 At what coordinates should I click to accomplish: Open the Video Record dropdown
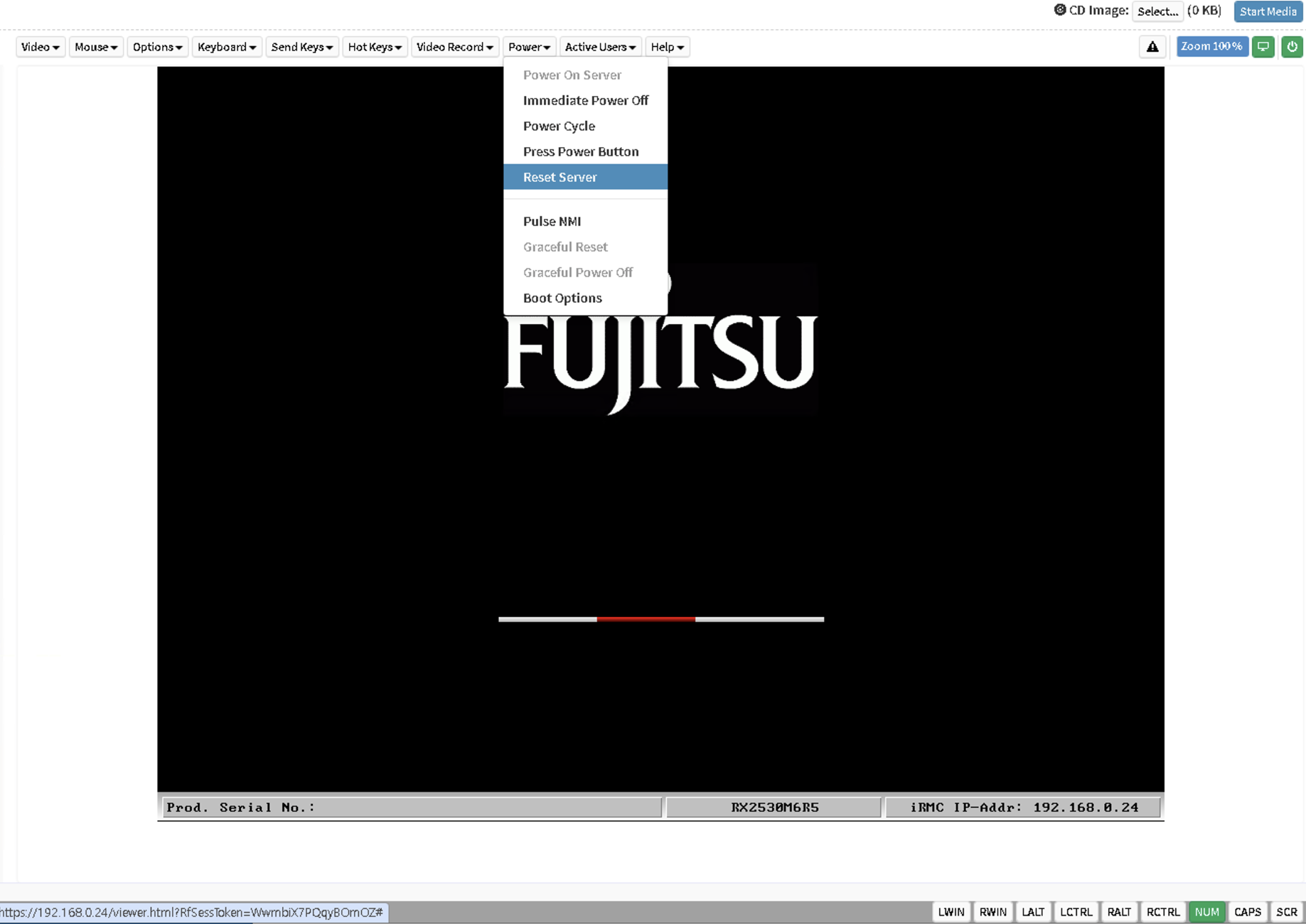(455, 47)
